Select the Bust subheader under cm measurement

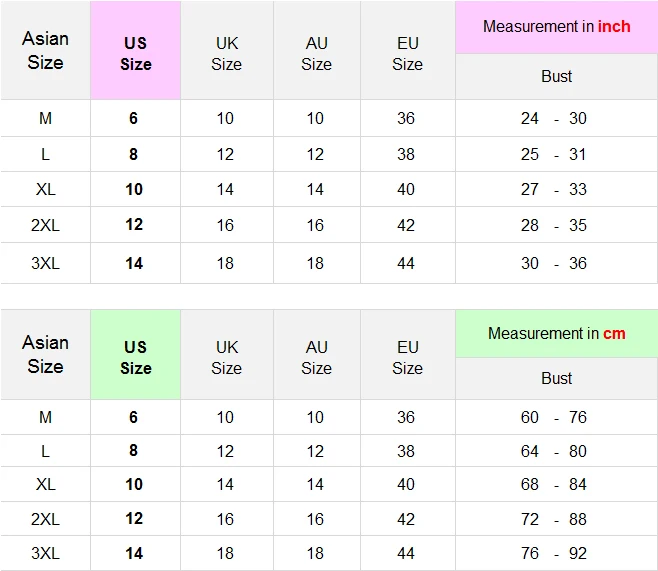pos(556,378)
